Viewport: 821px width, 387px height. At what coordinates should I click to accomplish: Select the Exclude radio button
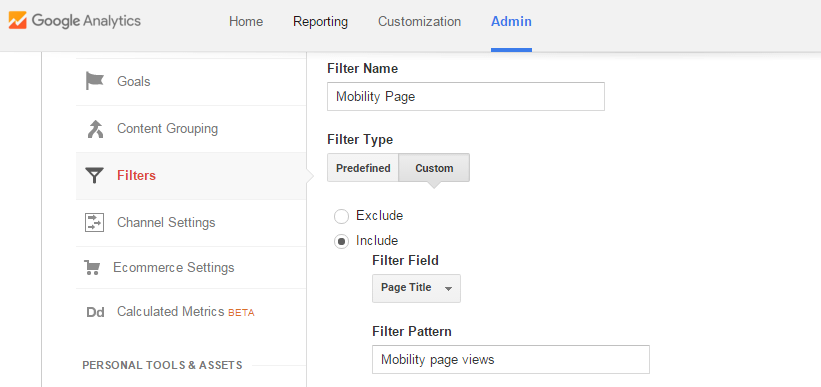click(x=341, y=216)
